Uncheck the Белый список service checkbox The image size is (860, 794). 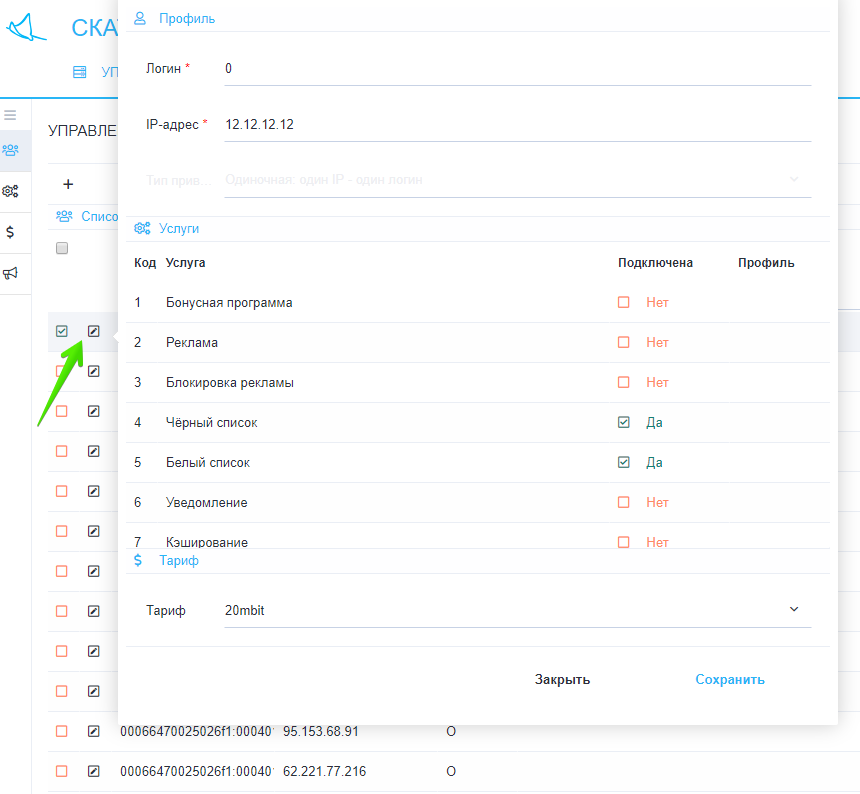tap(624, 462)
